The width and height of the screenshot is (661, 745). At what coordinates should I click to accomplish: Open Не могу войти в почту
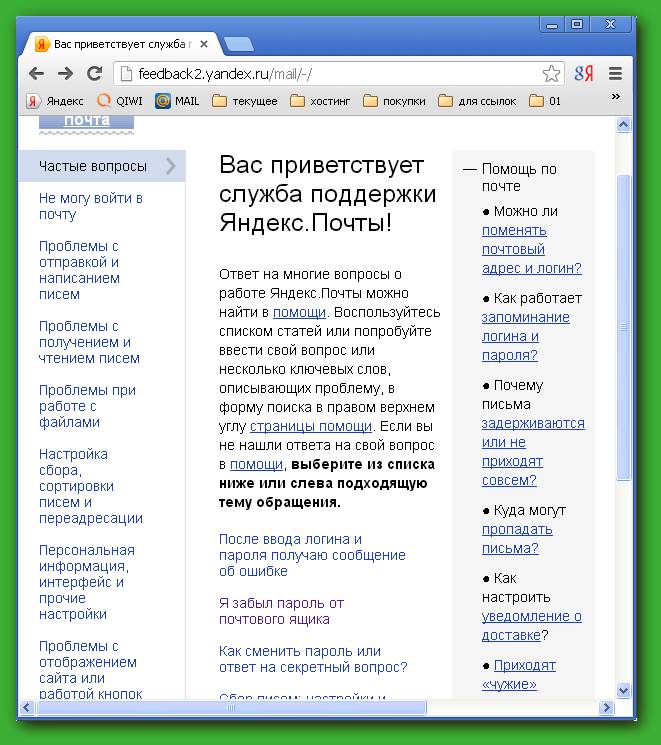click(91, 206)
